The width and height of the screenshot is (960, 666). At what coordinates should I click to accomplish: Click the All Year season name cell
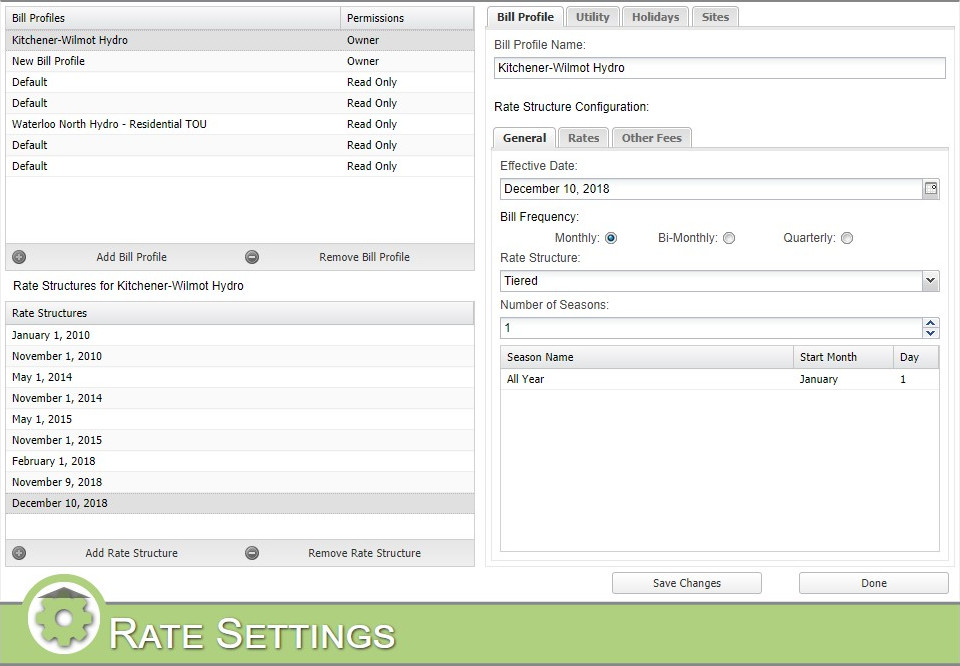pos(647,380)
